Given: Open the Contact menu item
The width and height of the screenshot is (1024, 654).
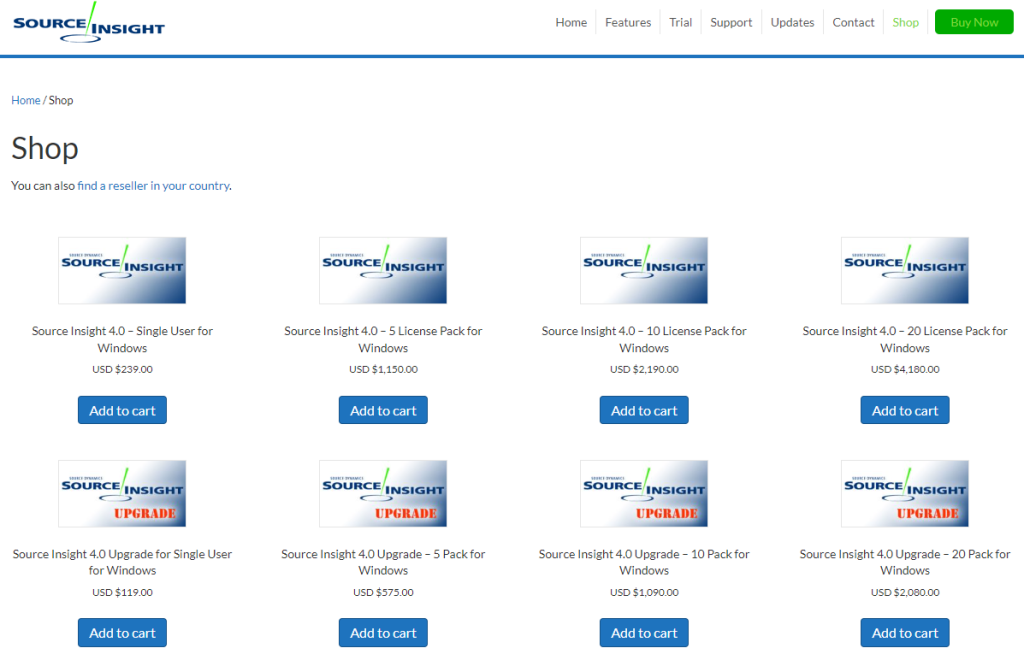Looking at the screenshot, I should [x=853, y=22].
